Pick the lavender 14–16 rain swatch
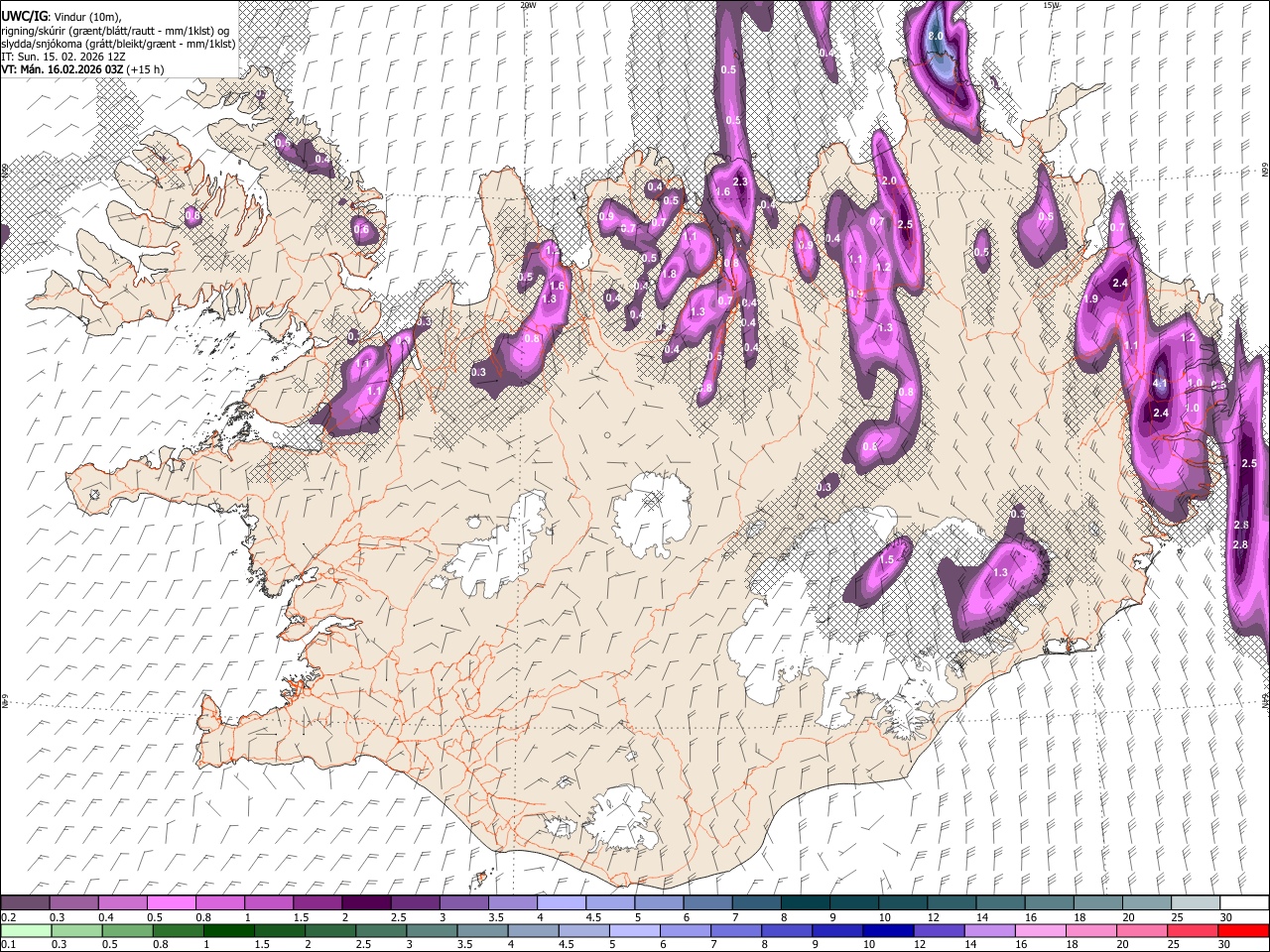The width and height of the screenshot is (1270, 952). 988,930
